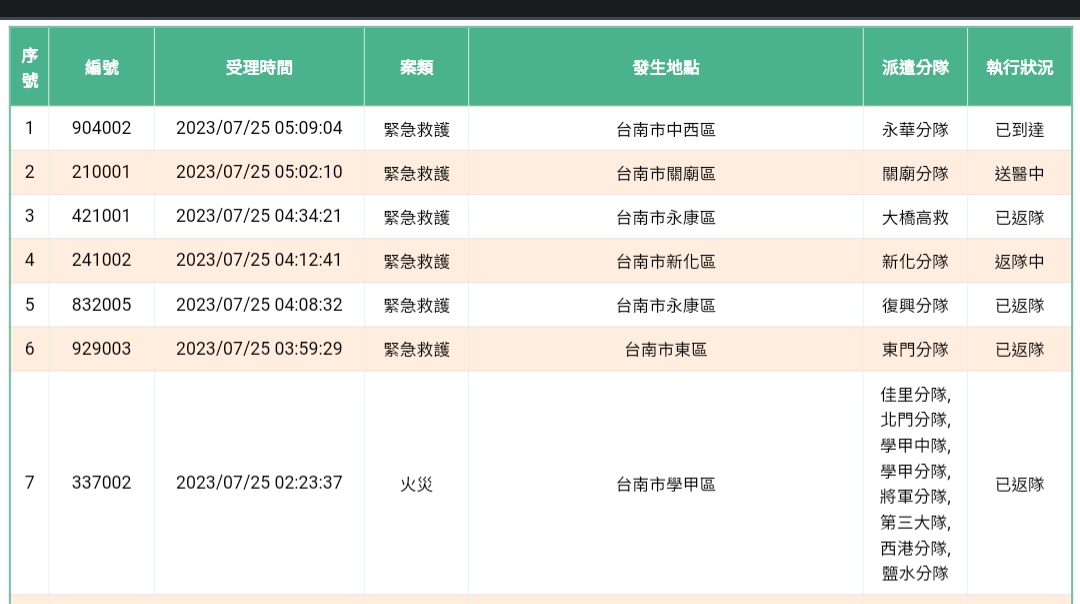Select the 案類 column header

click(416, 68)
